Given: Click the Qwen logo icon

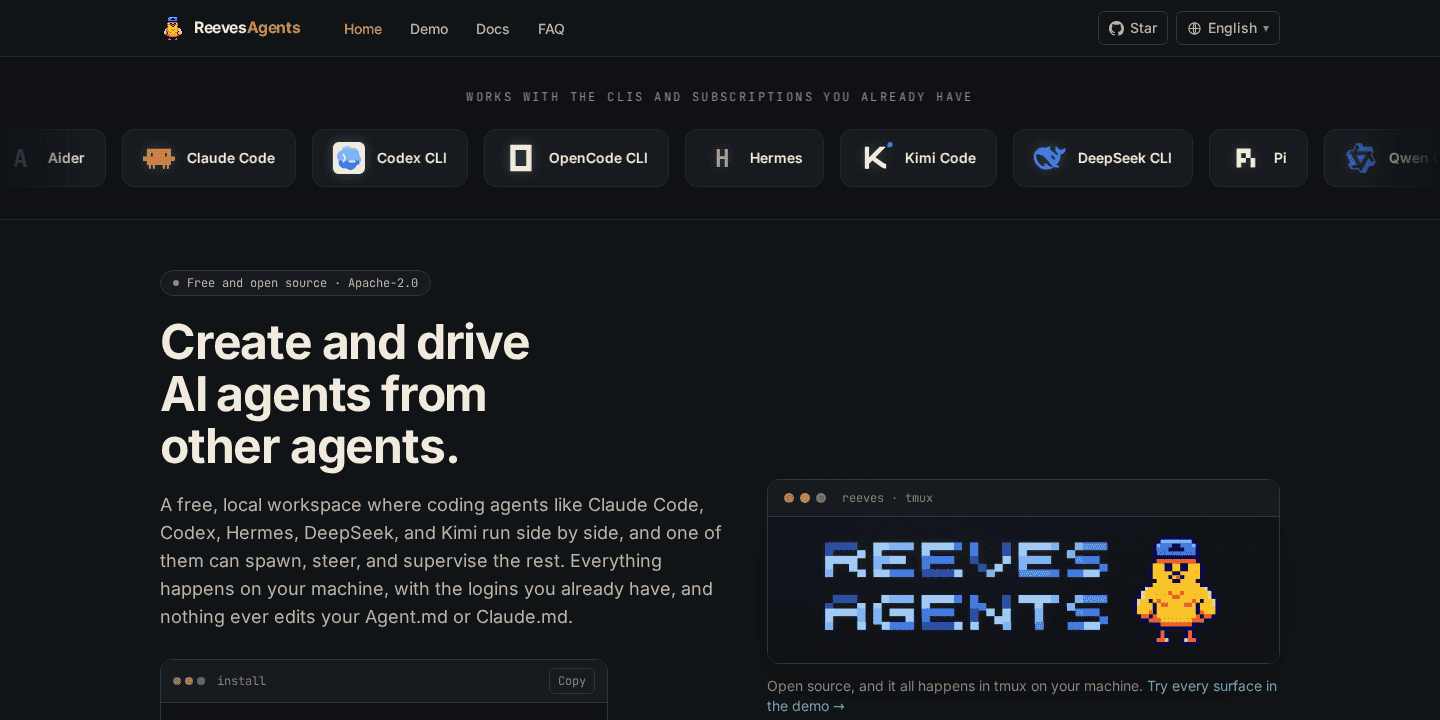Looking at the screenshot, I should pos(1361,158).
